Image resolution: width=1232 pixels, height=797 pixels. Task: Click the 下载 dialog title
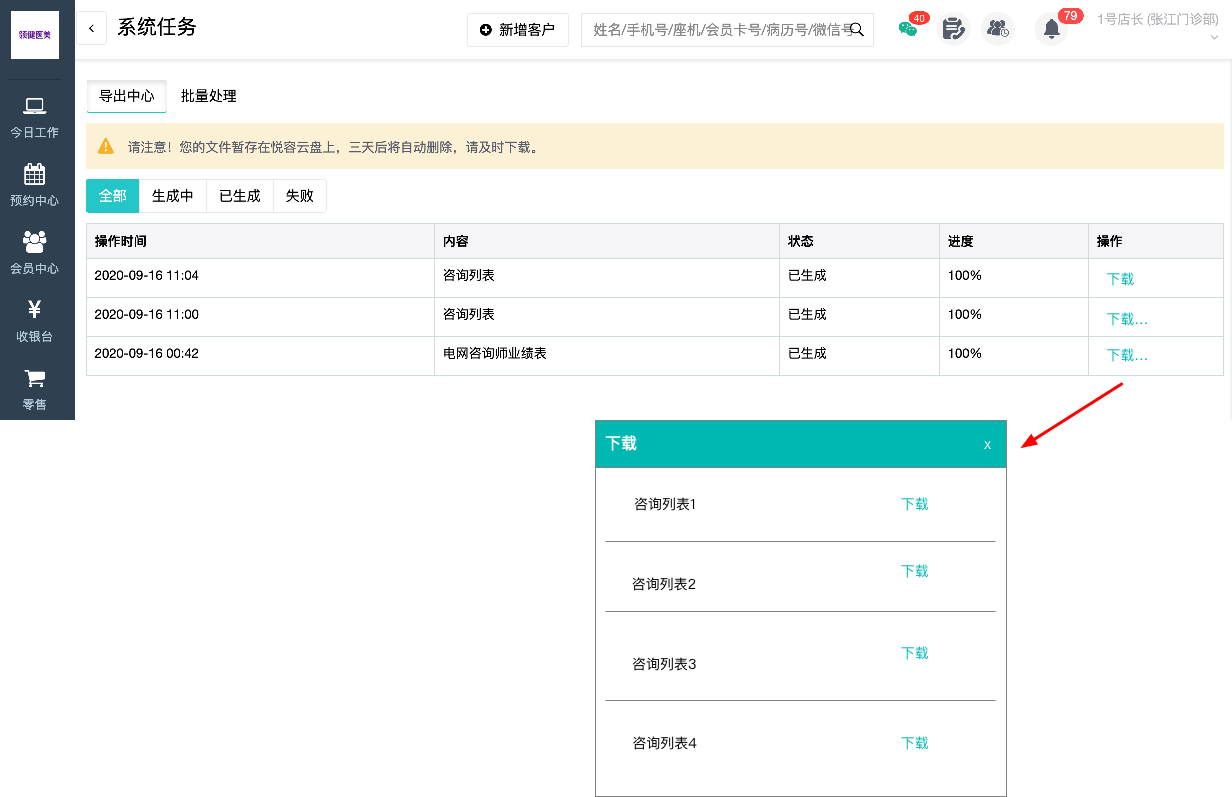pyautogui.click(x=621, y=443)
